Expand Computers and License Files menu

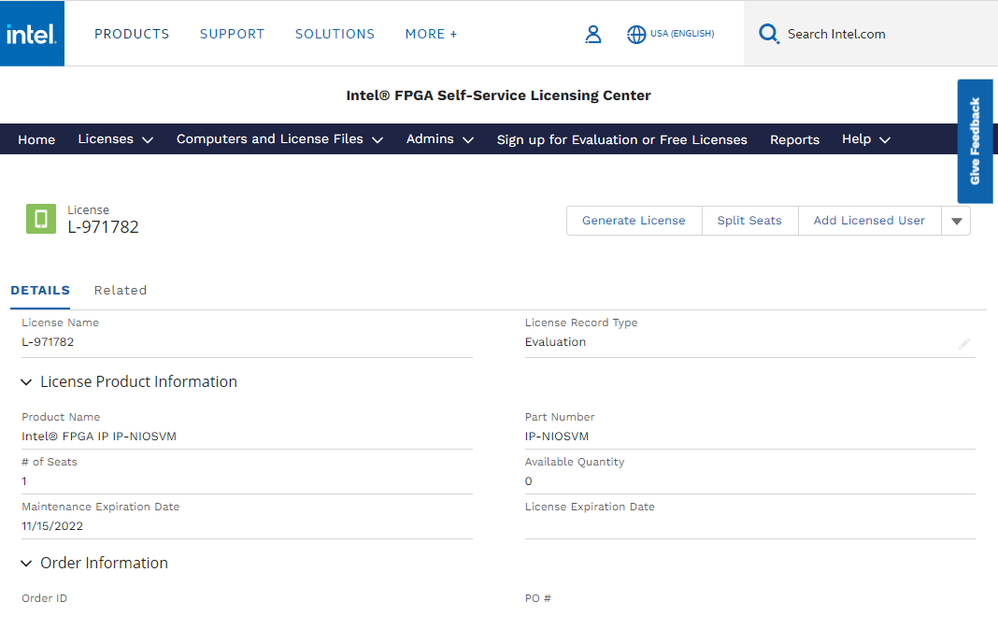[x=279, y=139]
